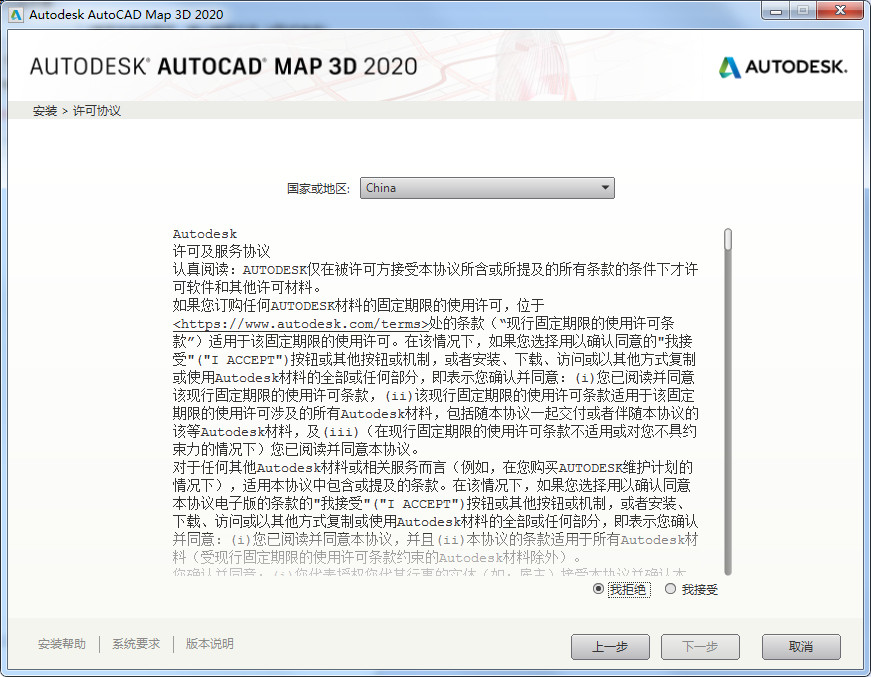The height and width of the screenshot is (677, 871).
Task: Click the 许可及服务协议 heading in the agreement
Action: (222, 252)
